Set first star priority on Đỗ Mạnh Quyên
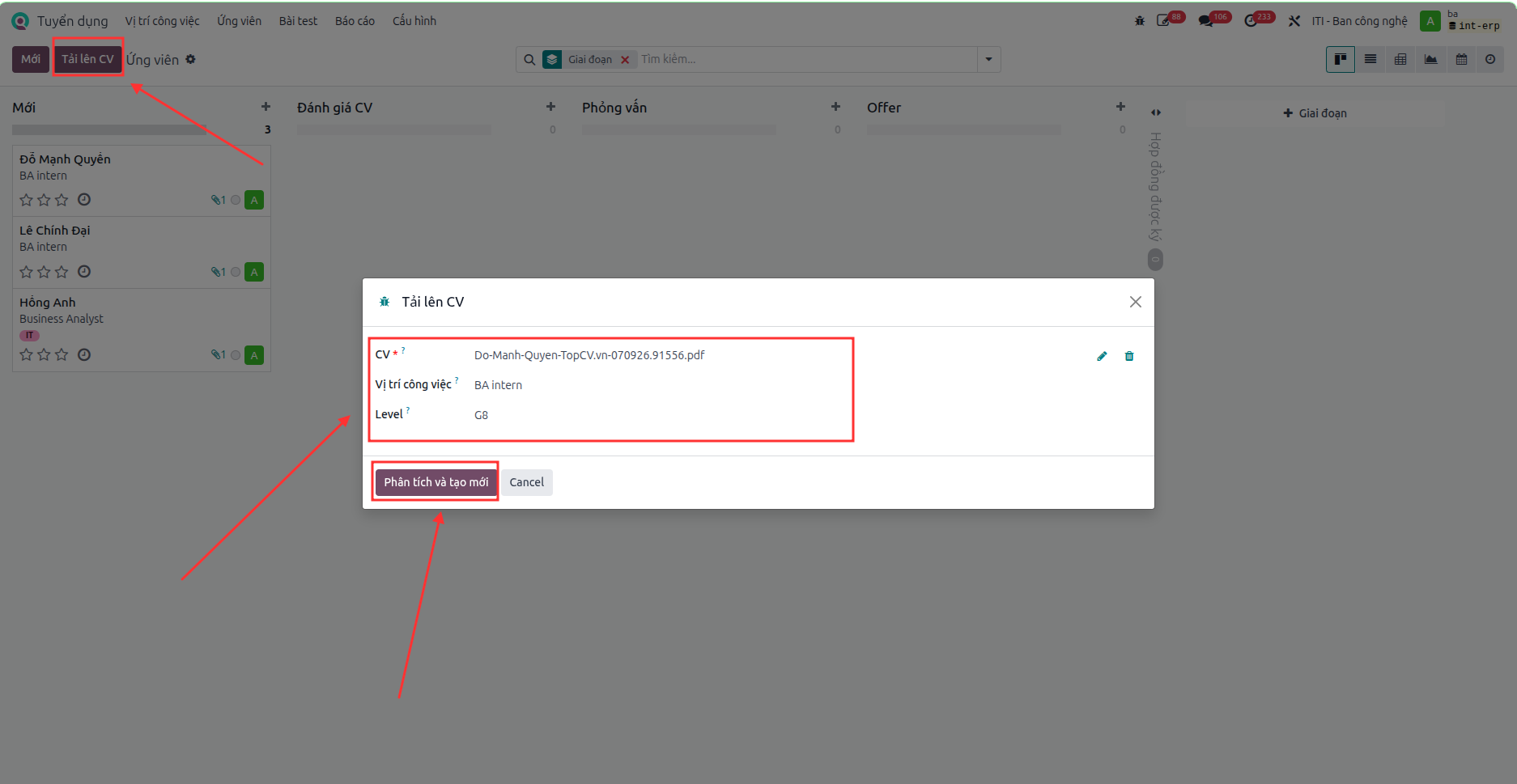 tap(26, 200)
